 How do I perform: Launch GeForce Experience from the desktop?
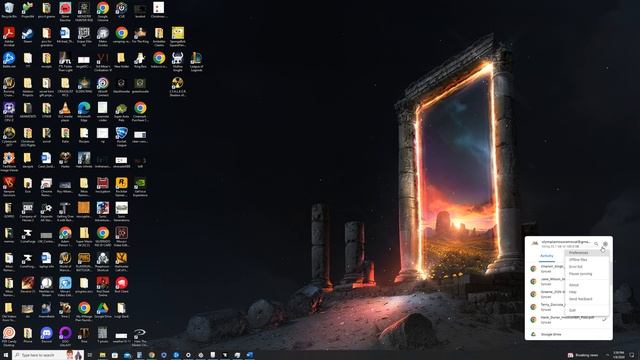(140, 186)
